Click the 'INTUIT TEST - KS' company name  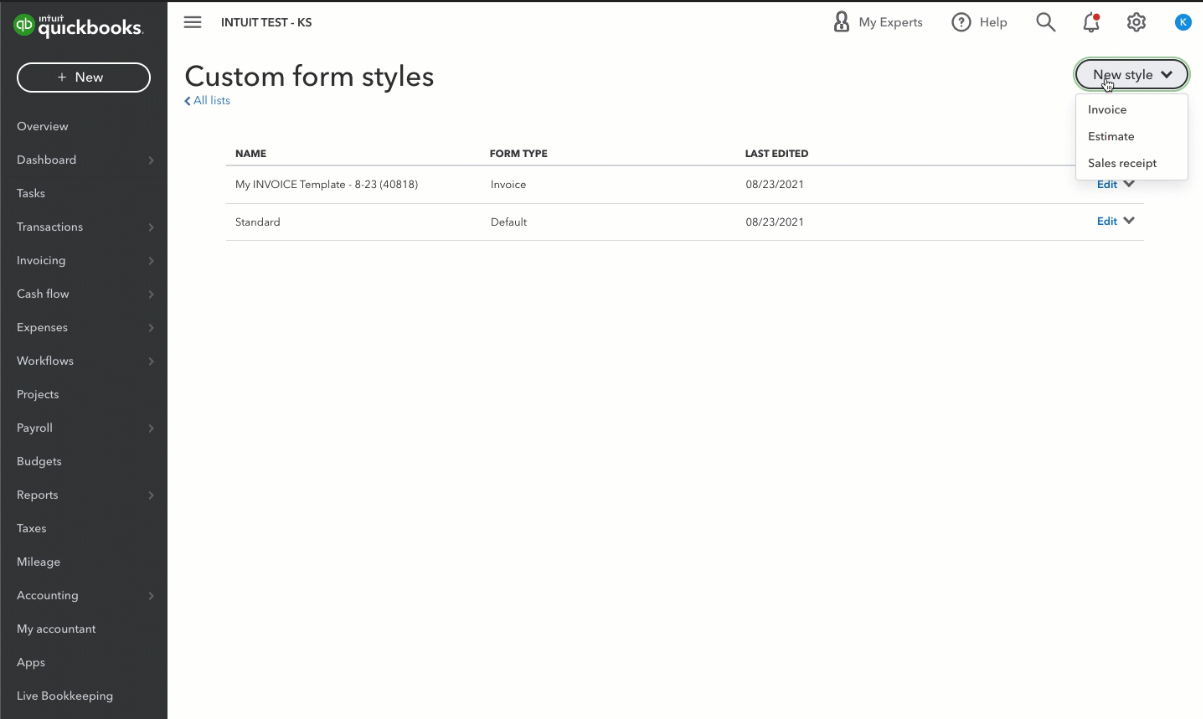(266, 22)
